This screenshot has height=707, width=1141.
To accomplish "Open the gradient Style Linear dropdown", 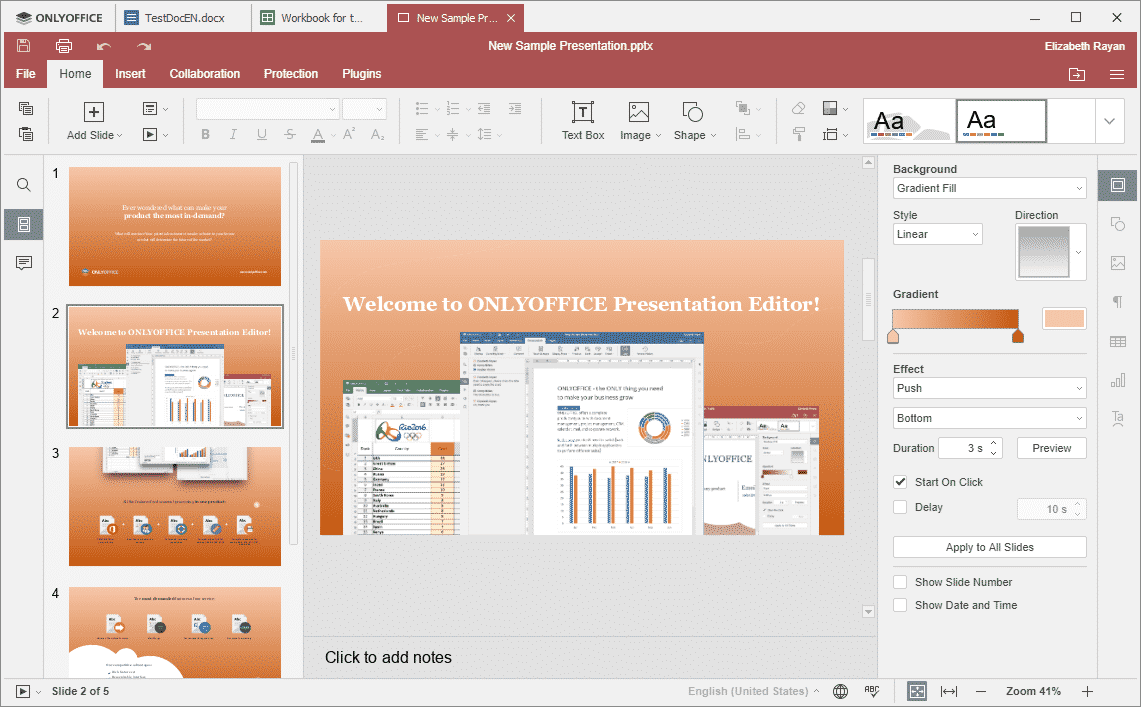I will click(937, 234).
